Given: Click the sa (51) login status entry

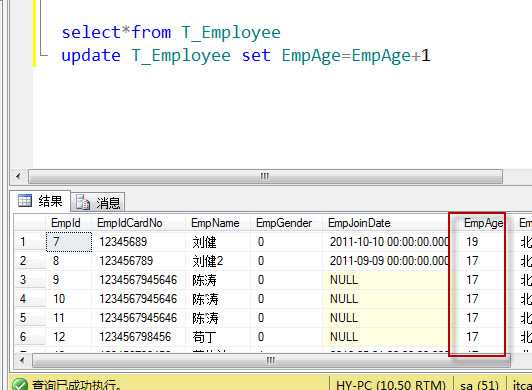Looking at the screenshot, I should [x=479, y=385].
